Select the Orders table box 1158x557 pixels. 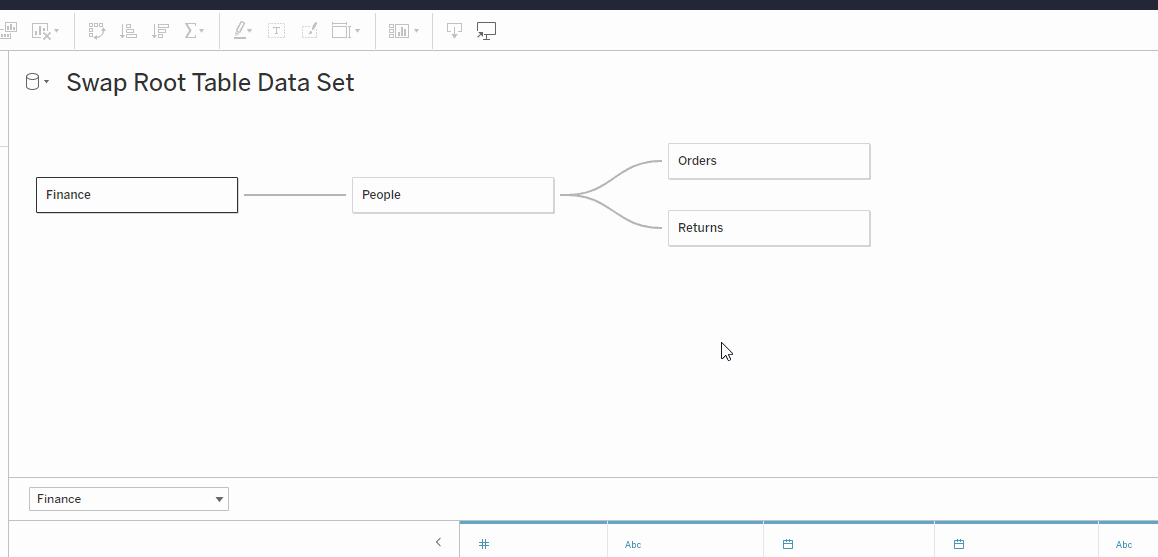[x=769, y=161]
